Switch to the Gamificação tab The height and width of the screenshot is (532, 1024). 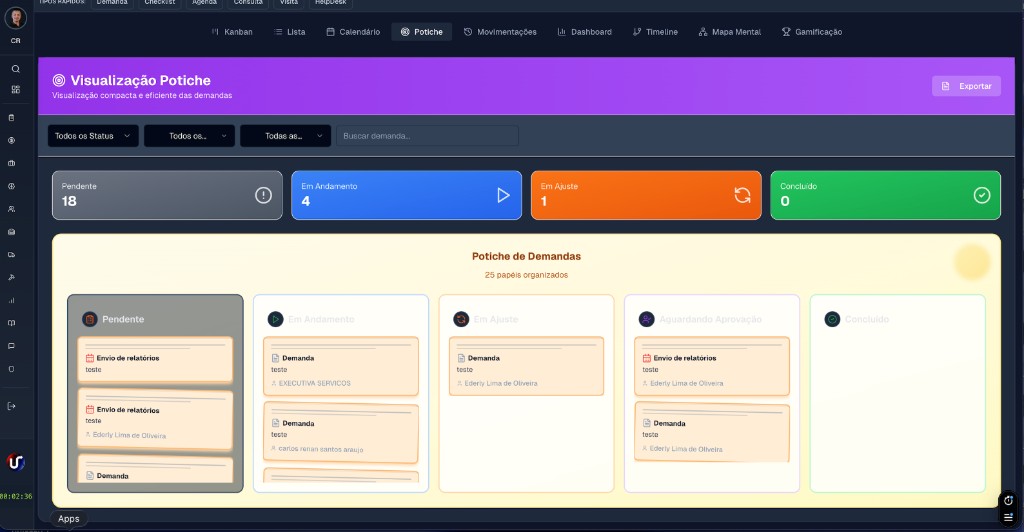click(x=812, y=32)
